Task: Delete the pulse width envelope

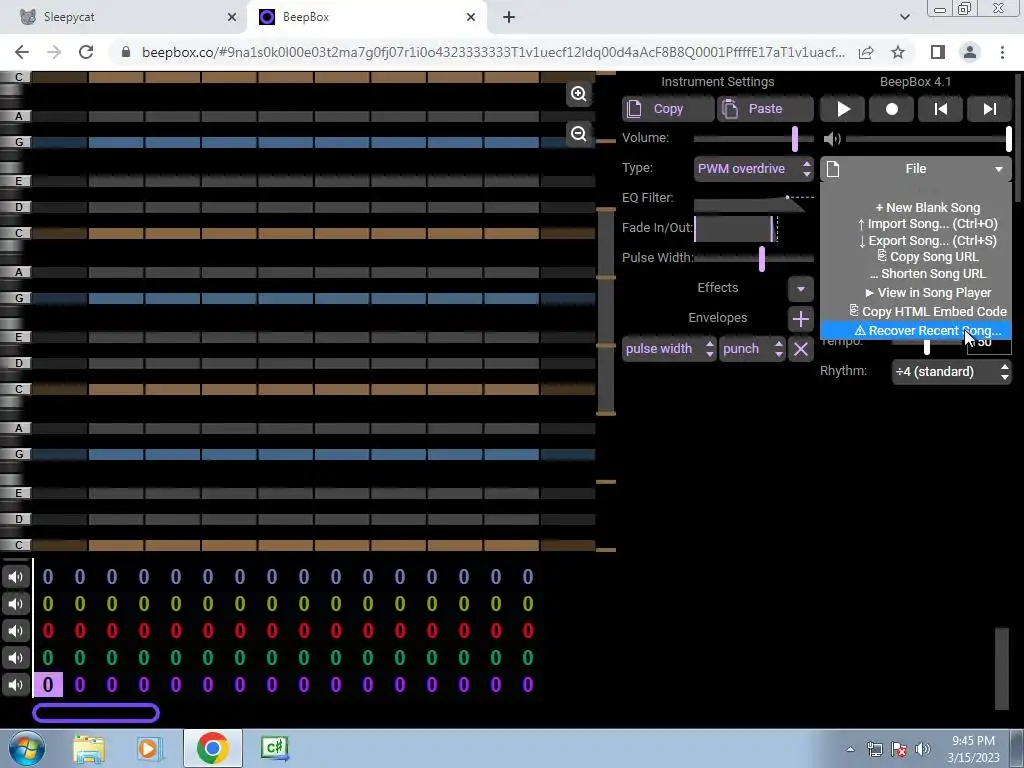Action: 801,349
